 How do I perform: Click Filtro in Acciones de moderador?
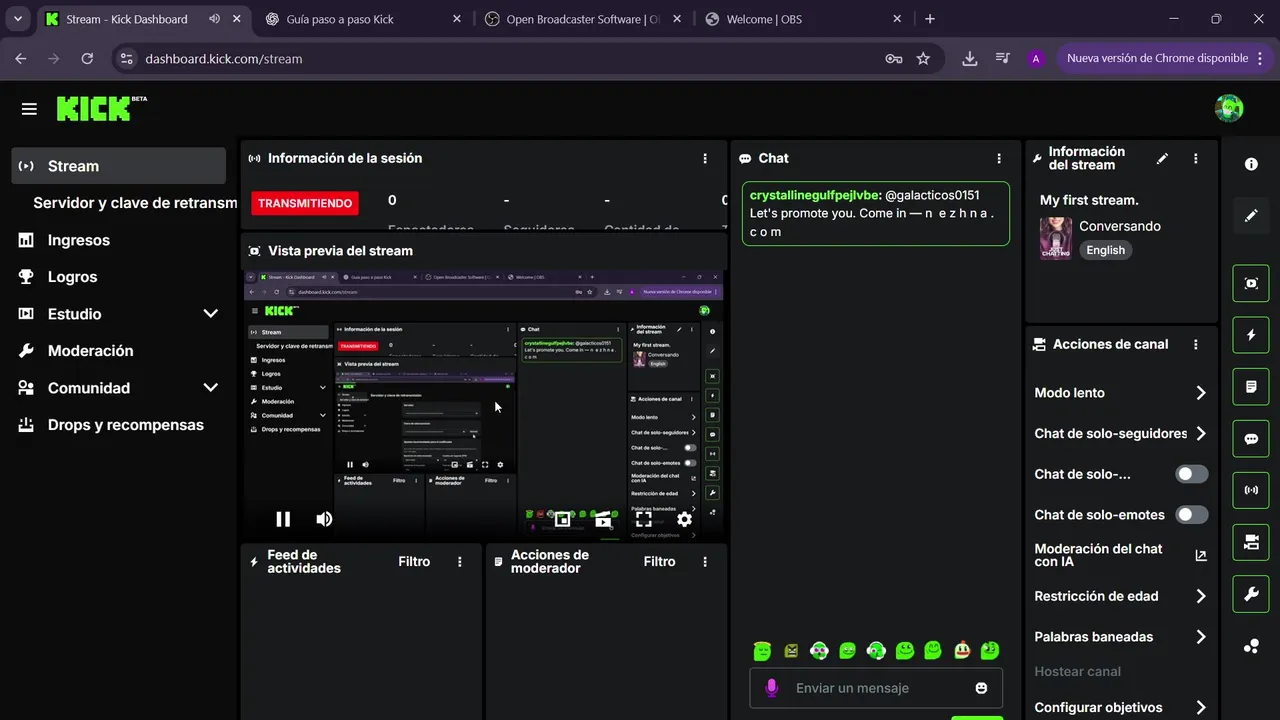(659, 562)
